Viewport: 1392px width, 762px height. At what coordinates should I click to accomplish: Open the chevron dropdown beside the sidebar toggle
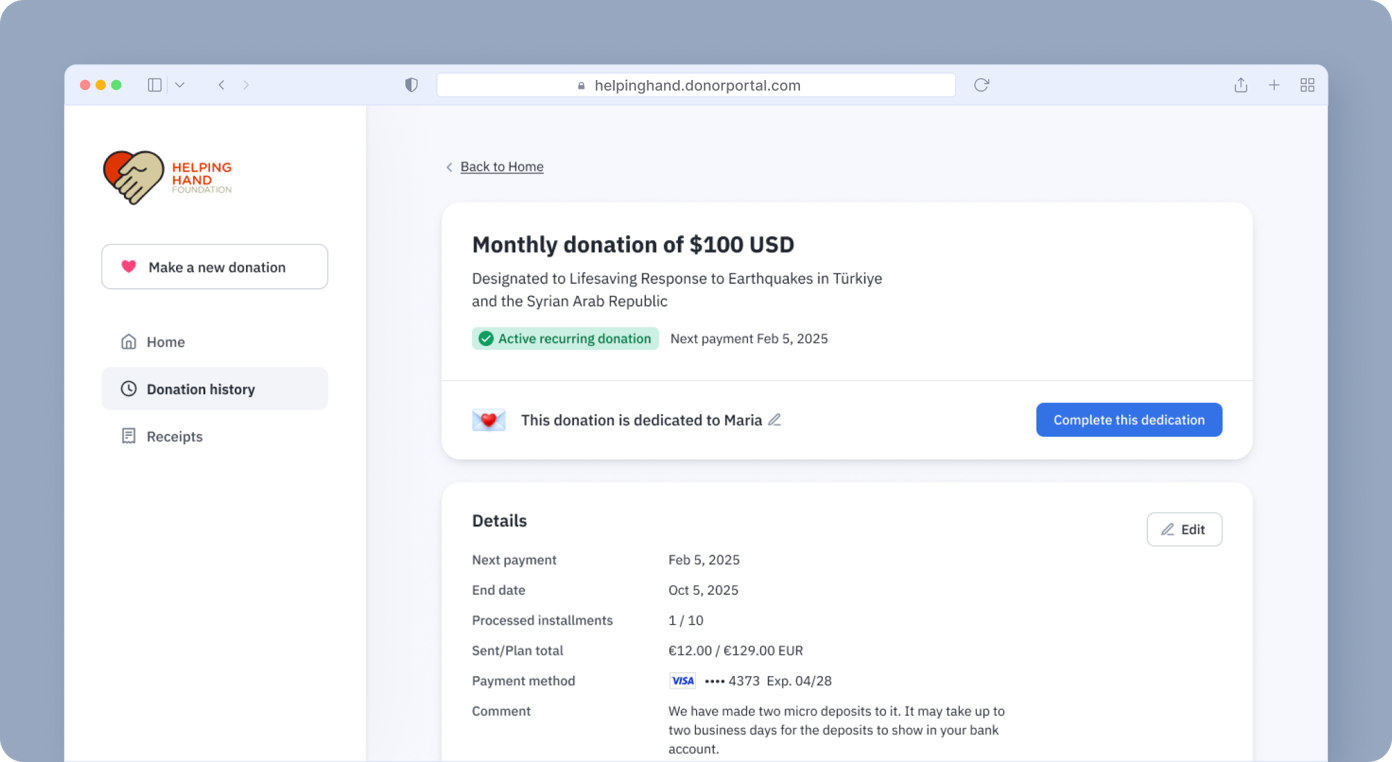pyautogui.click(x=179, y=85)
